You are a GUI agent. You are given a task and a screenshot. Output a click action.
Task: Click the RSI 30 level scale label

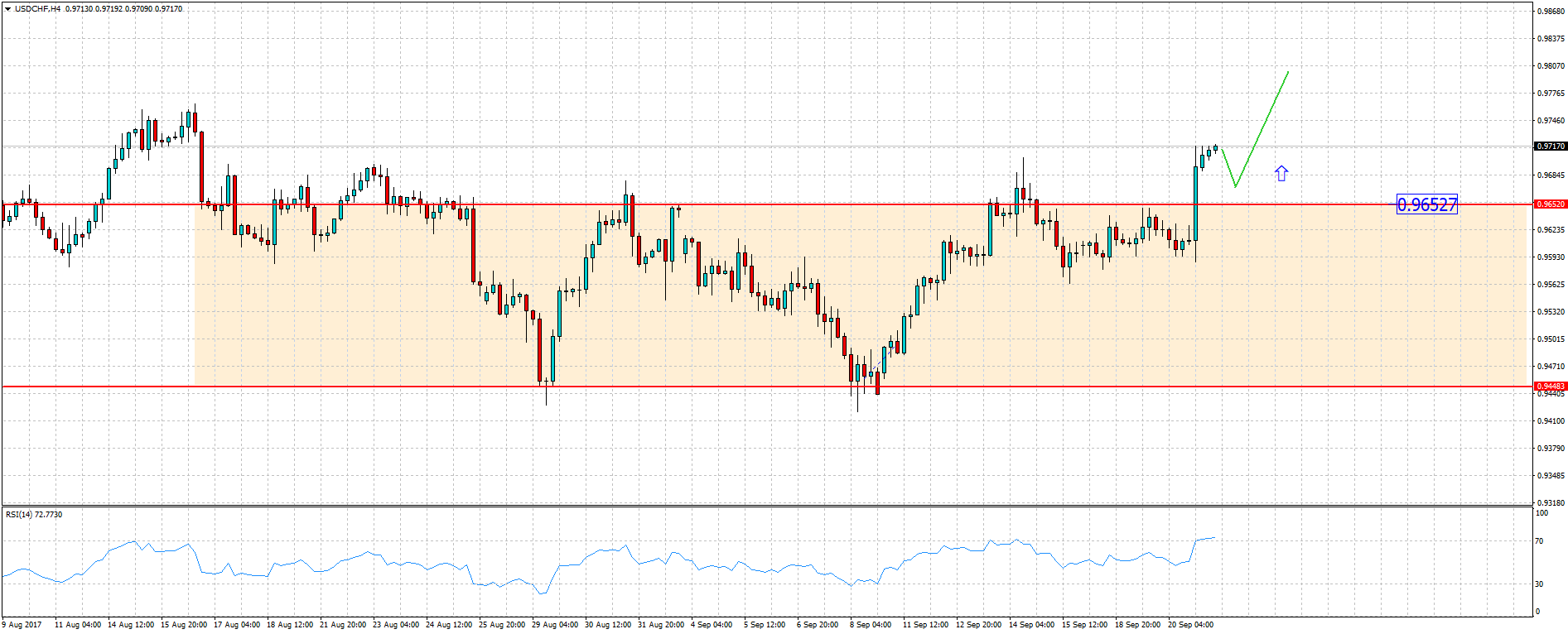1539,584
